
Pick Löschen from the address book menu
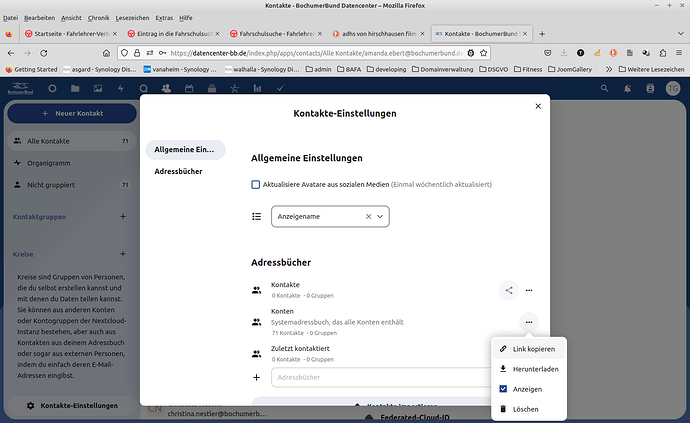click(528, 409)
